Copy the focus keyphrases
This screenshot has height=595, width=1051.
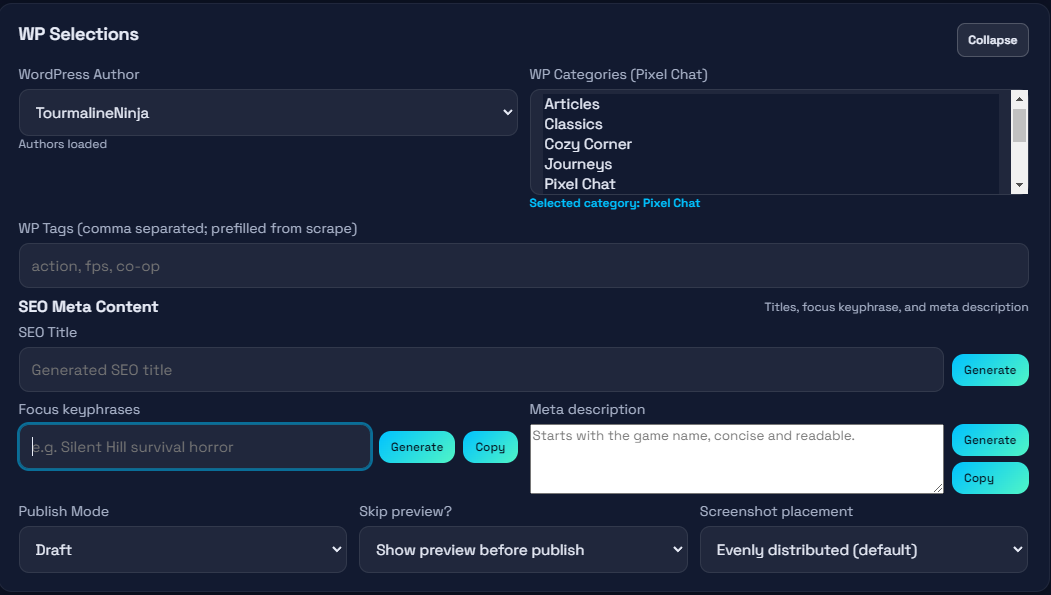pos(490,447)
